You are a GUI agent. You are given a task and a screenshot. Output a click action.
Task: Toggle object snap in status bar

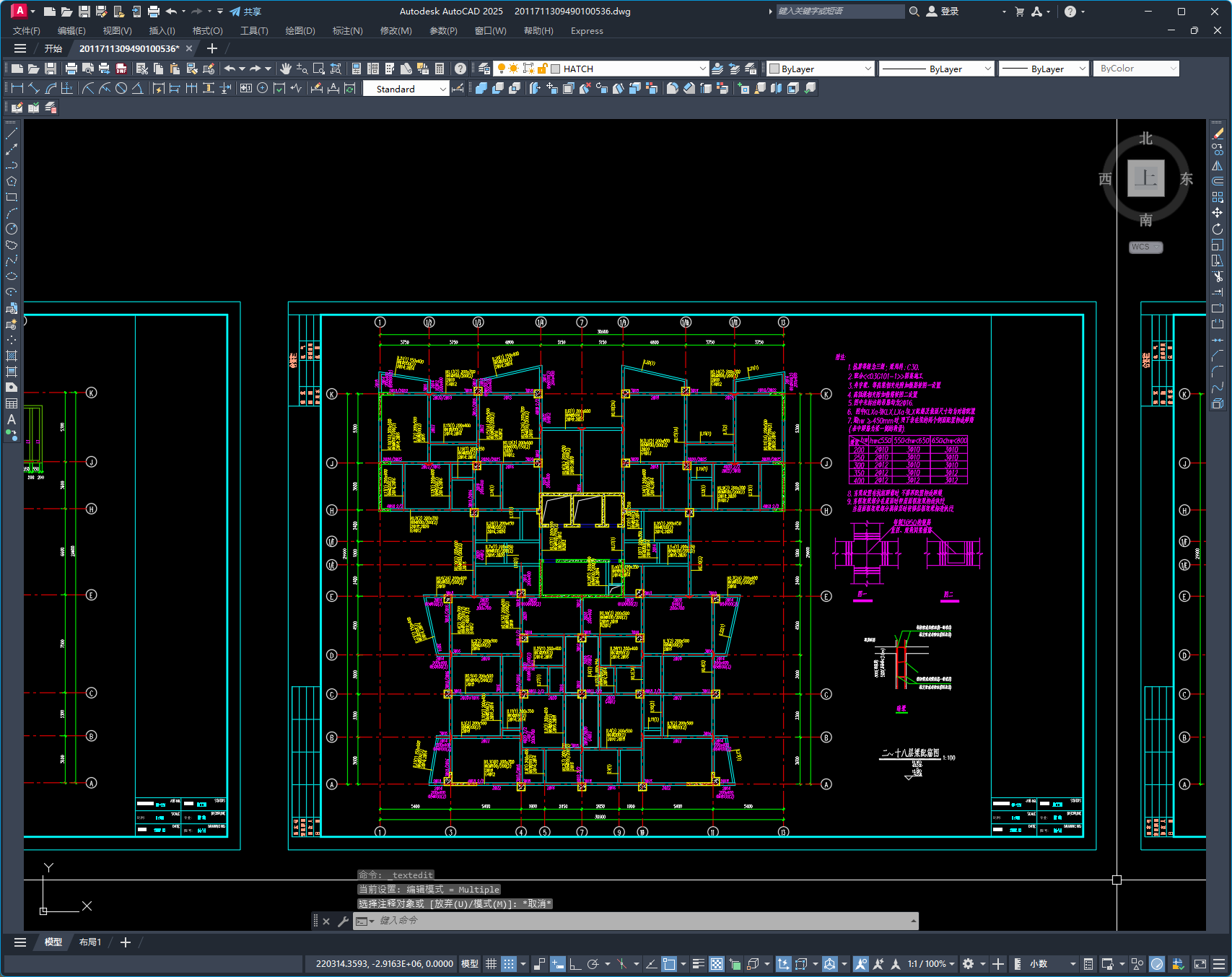click(x=669, y=964)
